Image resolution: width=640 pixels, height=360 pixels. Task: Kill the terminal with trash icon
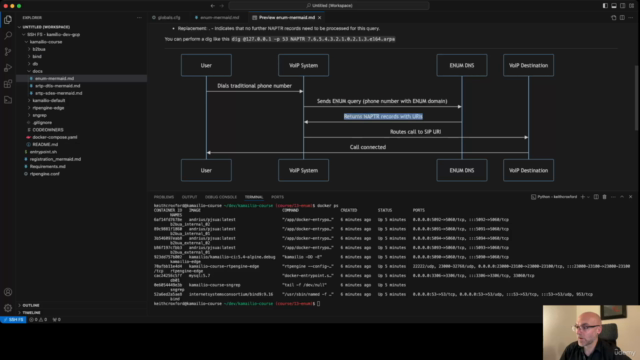tap(604, 197)
